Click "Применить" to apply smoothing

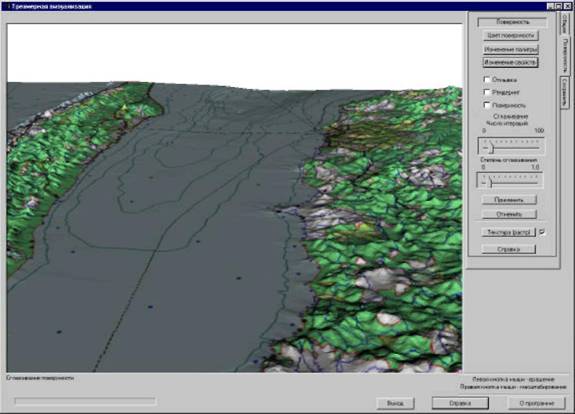509,200
